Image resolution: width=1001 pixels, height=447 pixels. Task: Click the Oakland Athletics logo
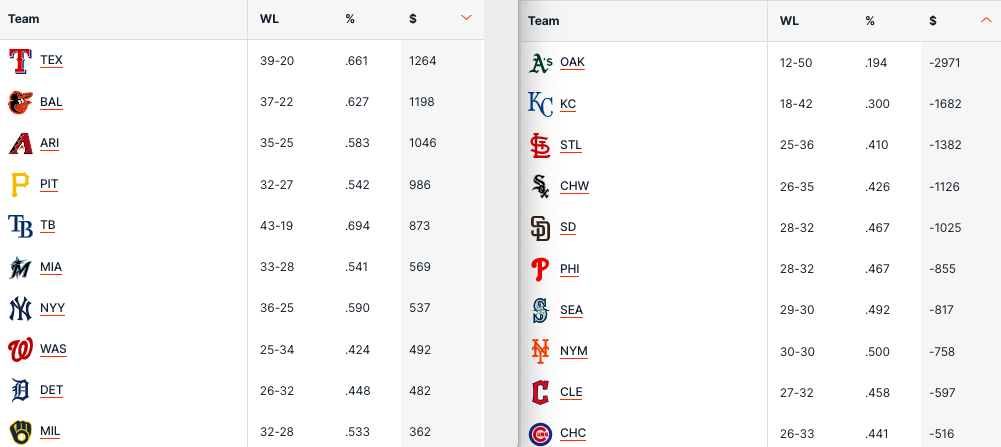coord(540,63)
